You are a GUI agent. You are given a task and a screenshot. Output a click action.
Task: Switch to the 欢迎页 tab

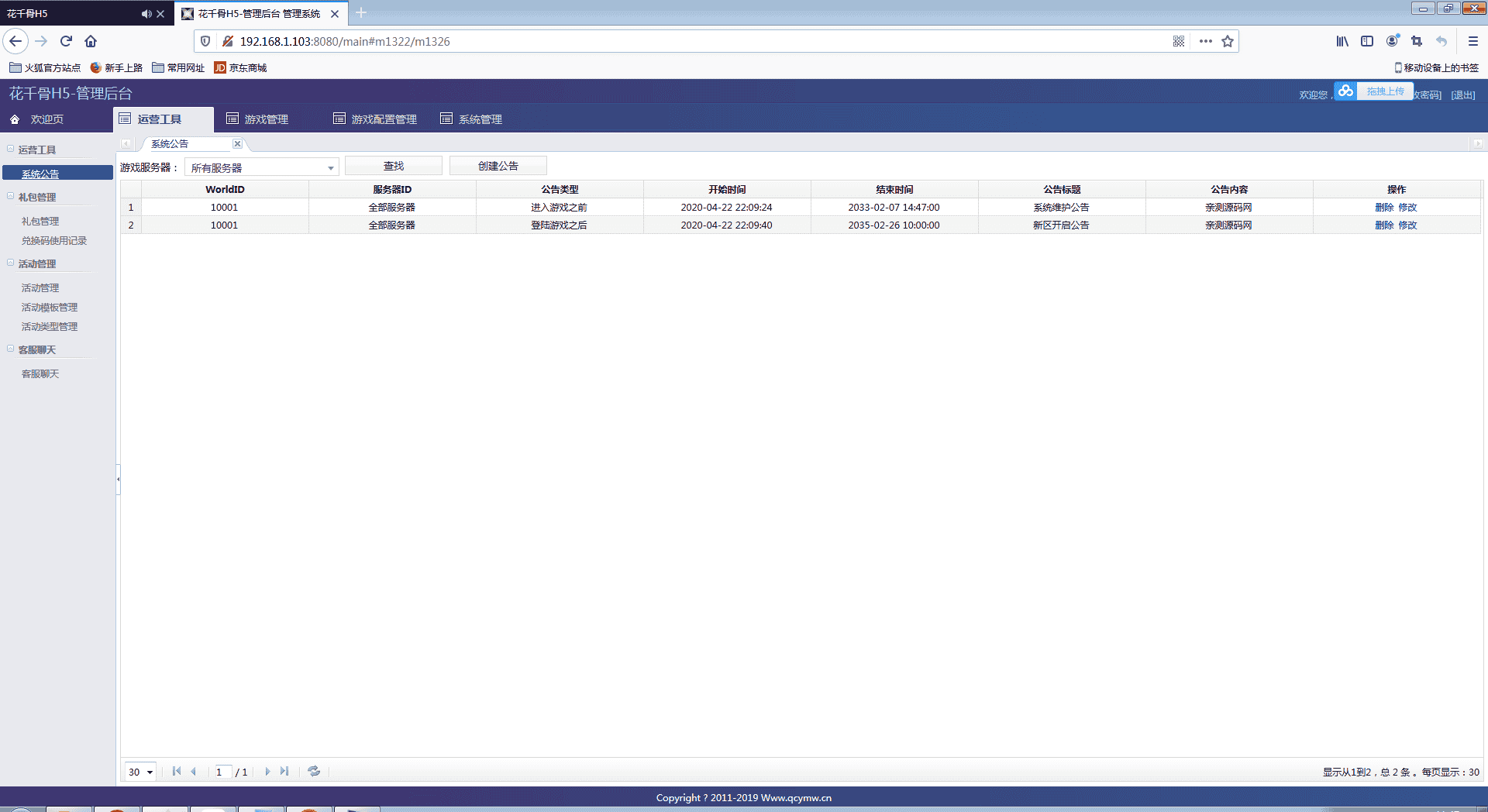pyautogui.click(x=46, y=119)
